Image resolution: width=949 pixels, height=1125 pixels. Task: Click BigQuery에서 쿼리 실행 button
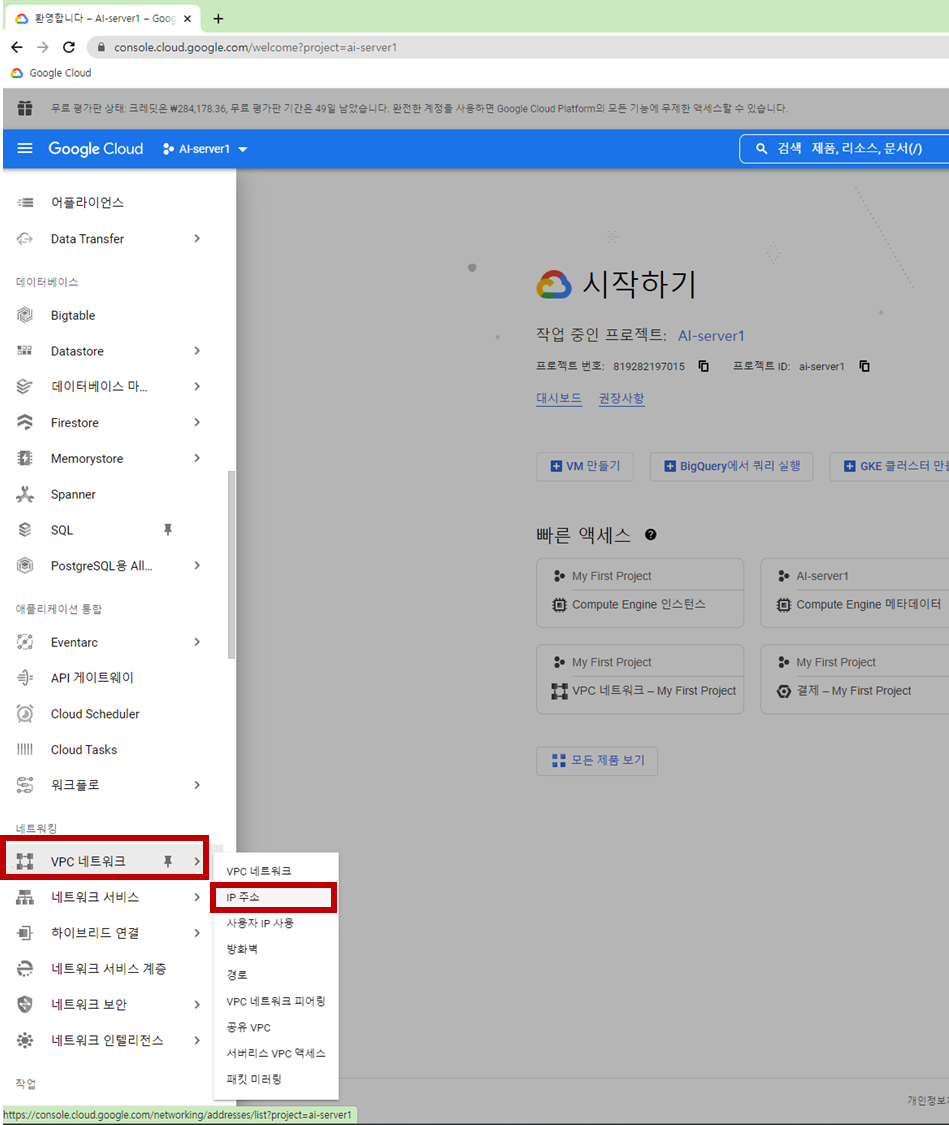[x=731, y=466]
